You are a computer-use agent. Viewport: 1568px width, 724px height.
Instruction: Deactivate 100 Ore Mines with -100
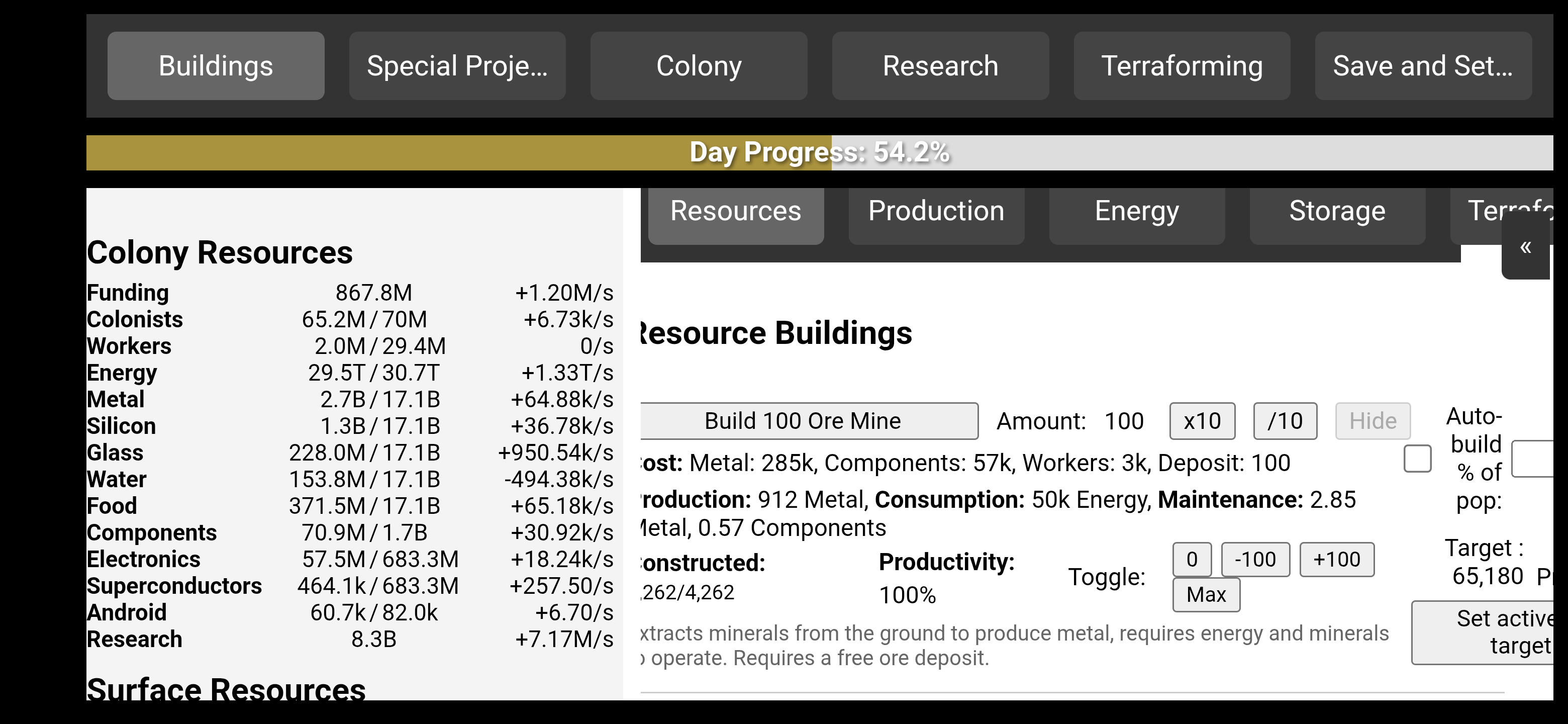1255,559
